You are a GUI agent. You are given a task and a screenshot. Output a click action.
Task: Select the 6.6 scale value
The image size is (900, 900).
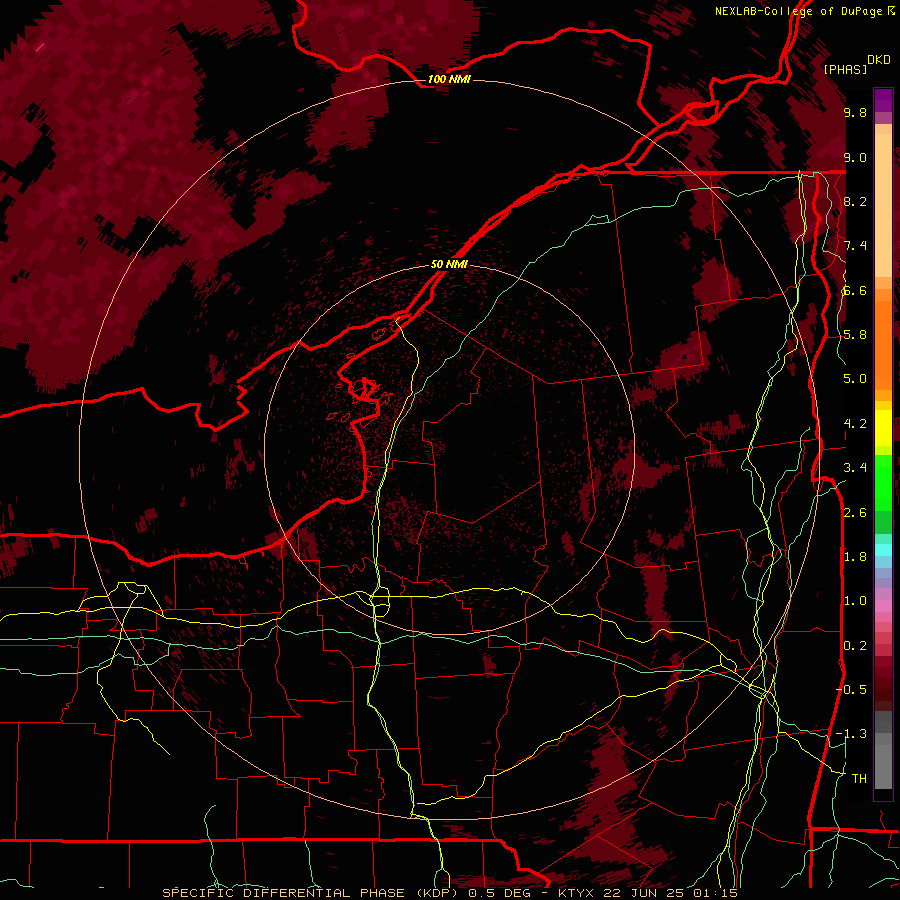[x=855, y=290]
